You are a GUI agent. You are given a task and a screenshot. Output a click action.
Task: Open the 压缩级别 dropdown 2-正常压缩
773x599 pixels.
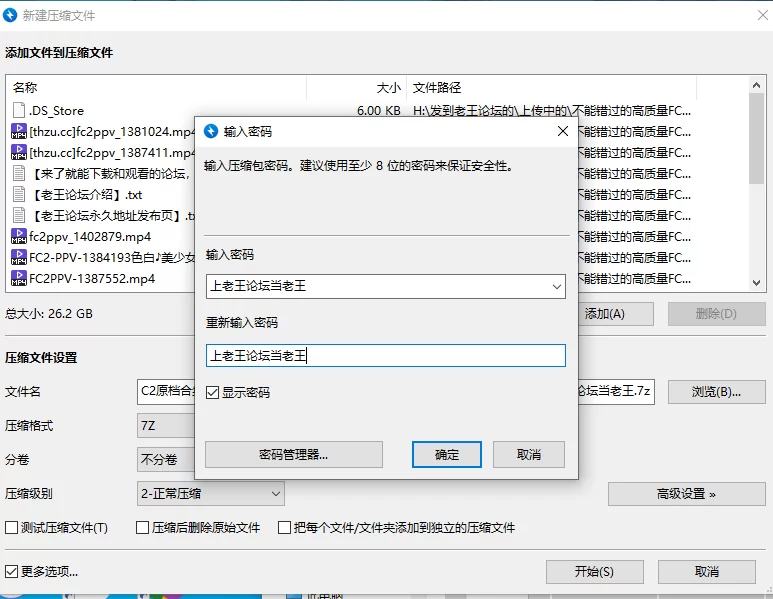click(211, 493)
